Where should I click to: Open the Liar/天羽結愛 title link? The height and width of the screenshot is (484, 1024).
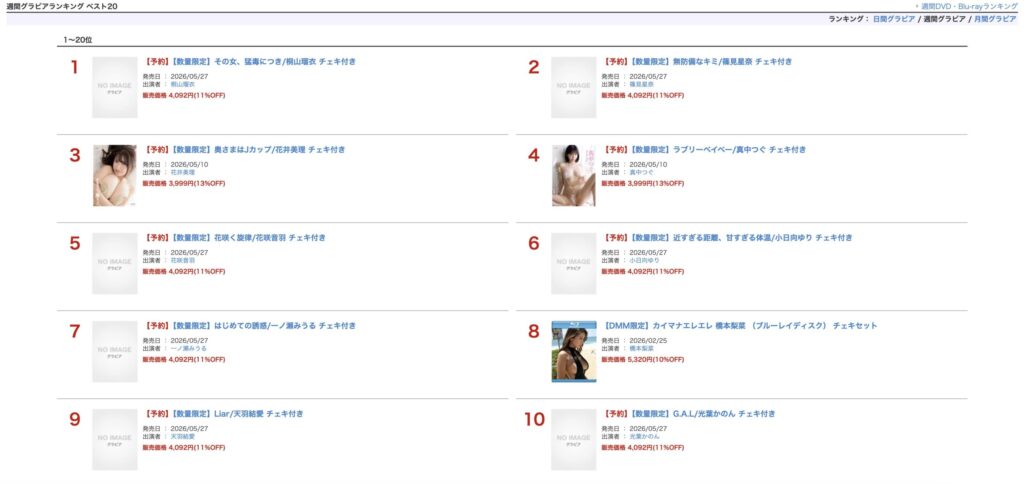point(223,414)
